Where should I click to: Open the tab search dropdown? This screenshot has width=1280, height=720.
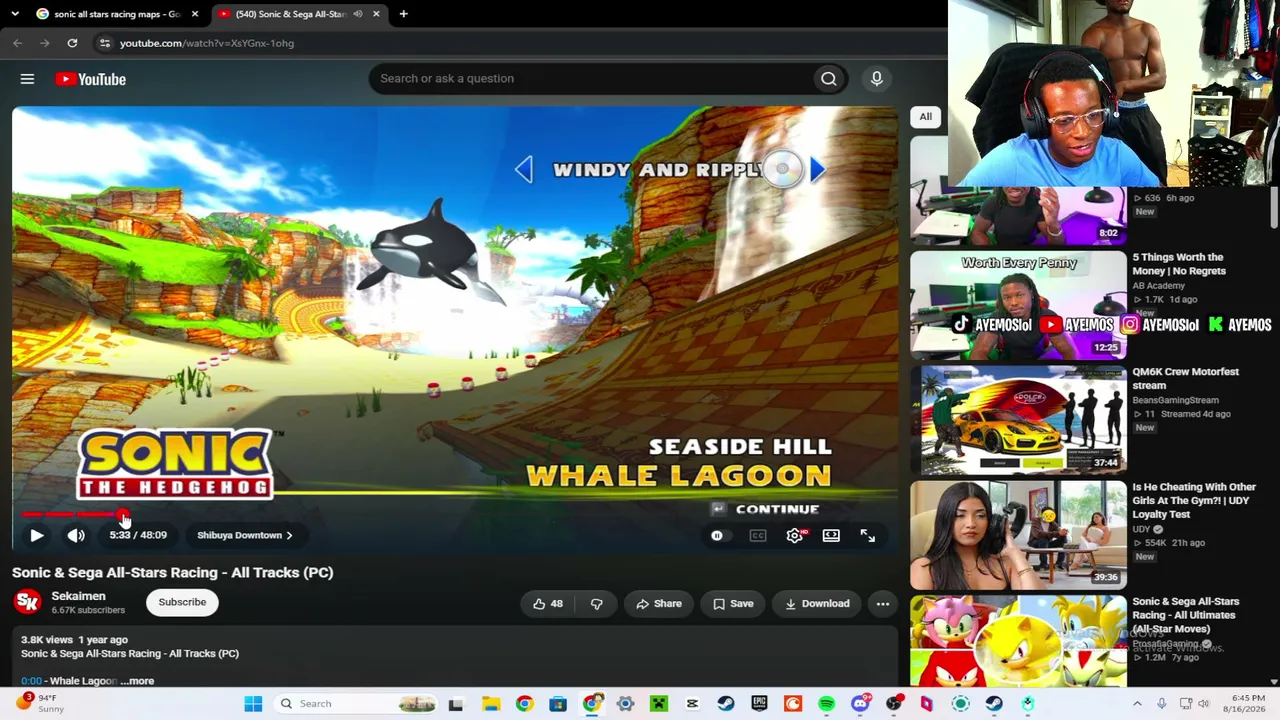tap(14, 14)
